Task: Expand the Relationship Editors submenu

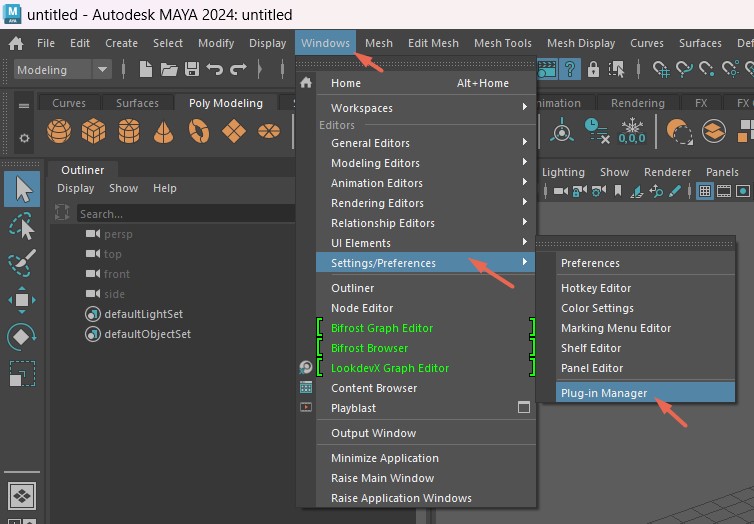Action: pyautogui.click(x=426, y=223)
